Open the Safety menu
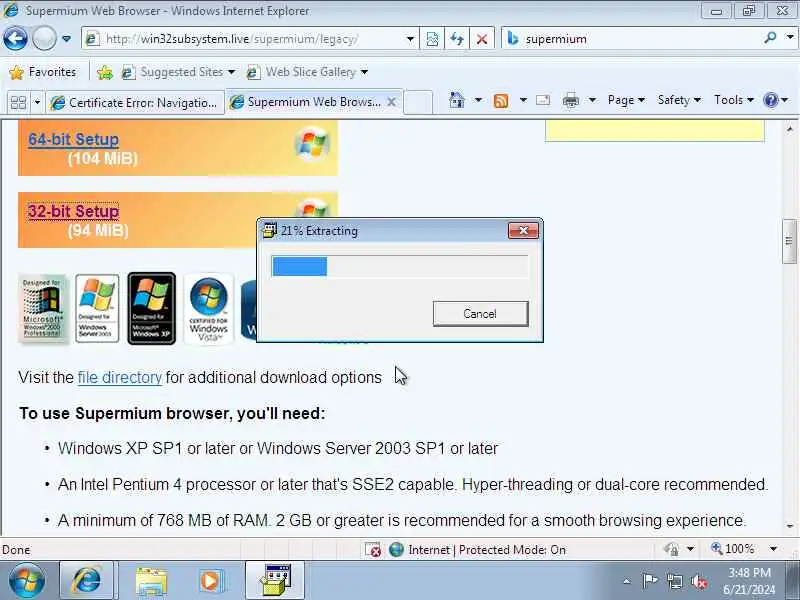Viewport: 800px width, 600px height. 679,100
